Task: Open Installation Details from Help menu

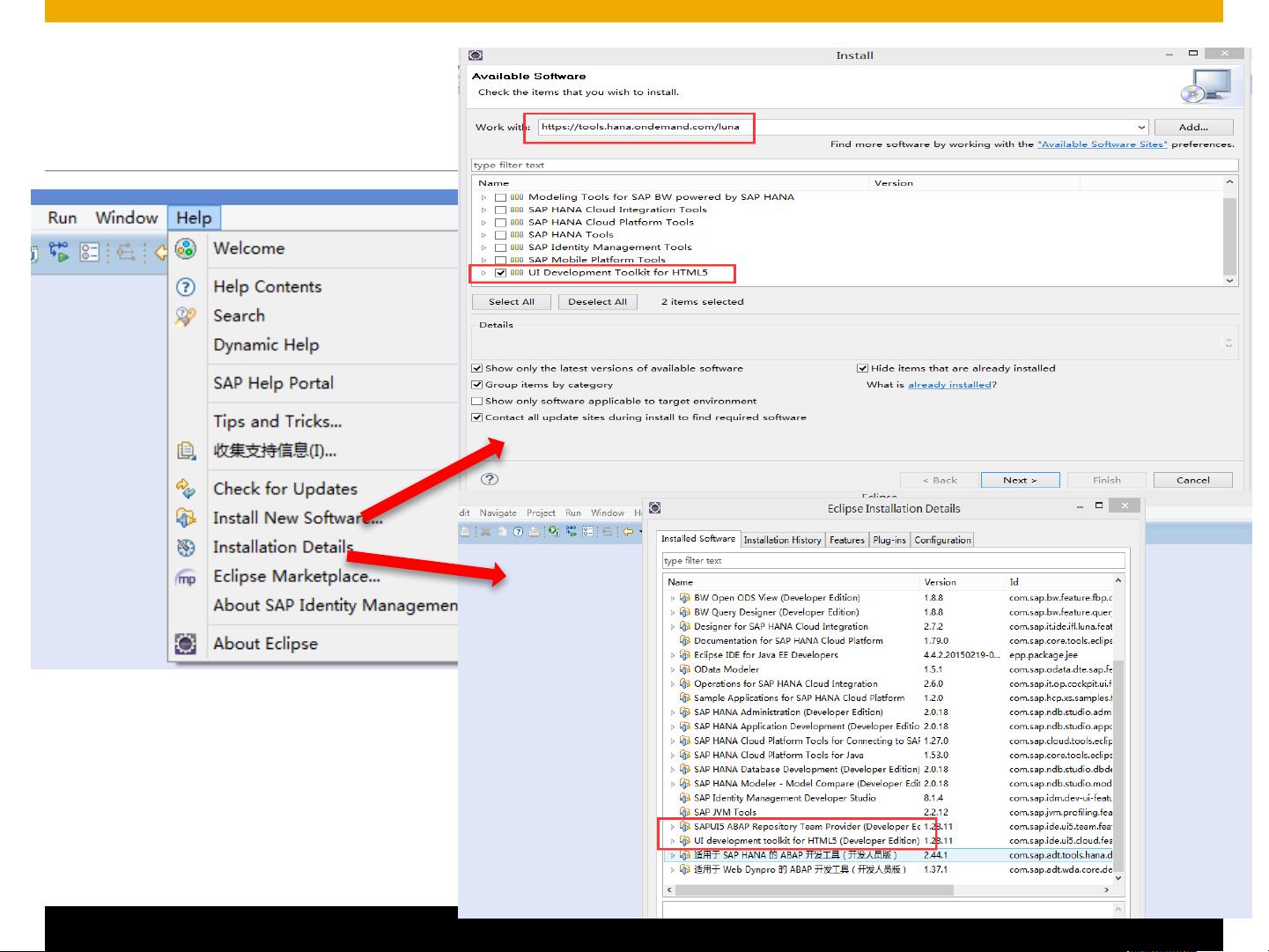Action: [x=283, y=547]
